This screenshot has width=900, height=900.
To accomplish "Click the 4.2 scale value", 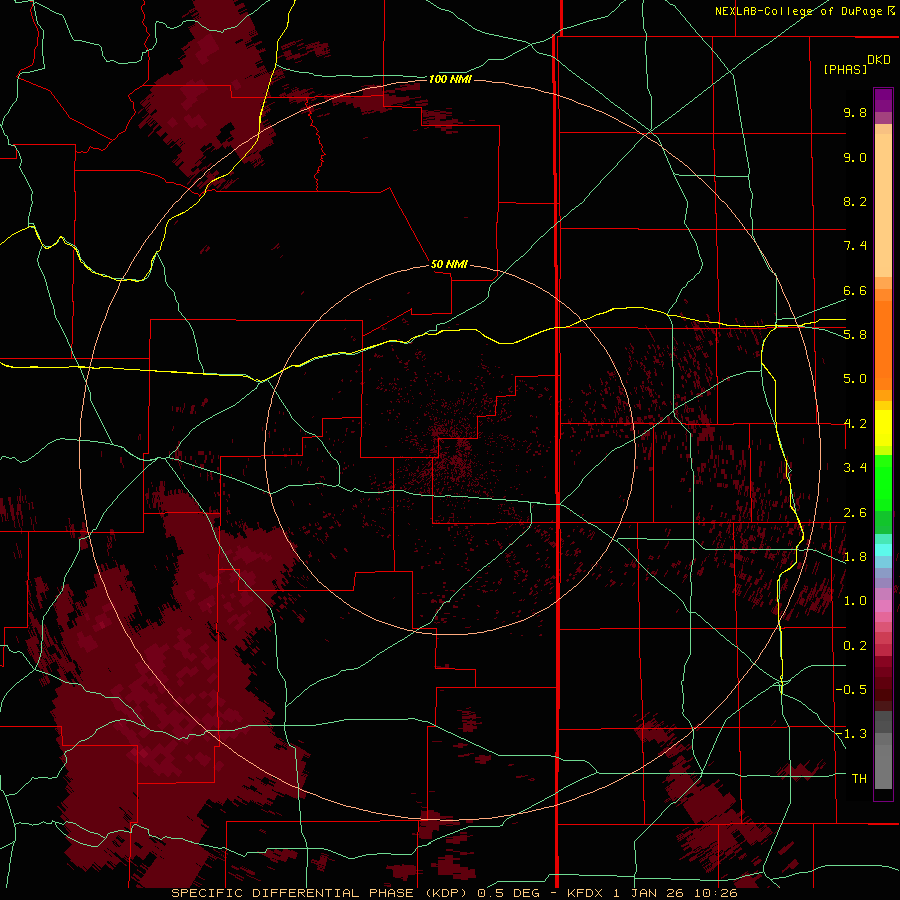I will click(x=855, y=424).
